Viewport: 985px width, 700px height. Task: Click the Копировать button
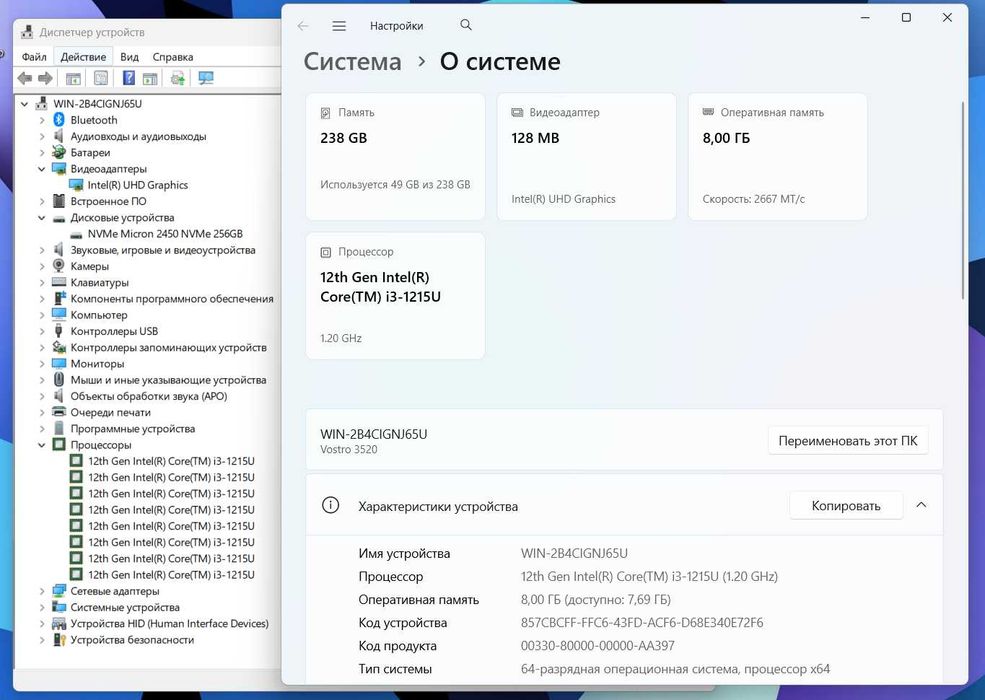[846, 505]
